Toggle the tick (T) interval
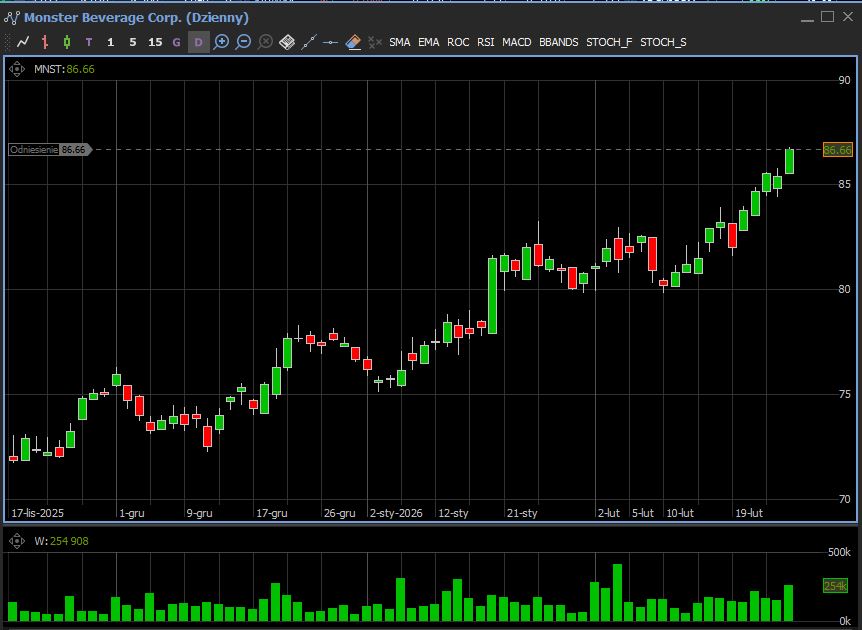Image resolution: width=862 pixels, height=630 pixels. pos(89,42)
